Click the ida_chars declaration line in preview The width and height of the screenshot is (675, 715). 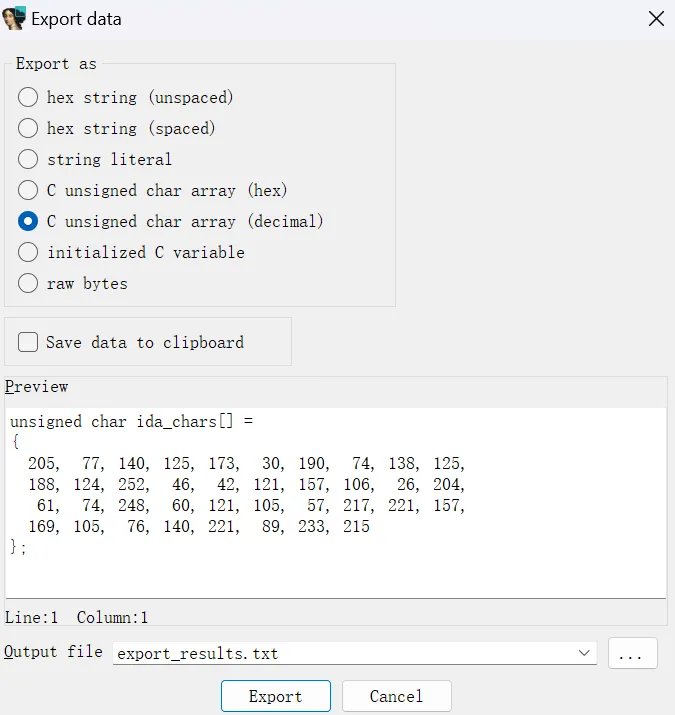131,422
